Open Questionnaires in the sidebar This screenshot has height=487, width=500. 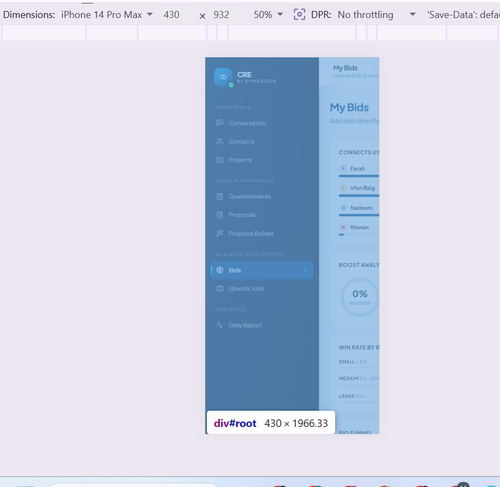(x=262, y=196)
